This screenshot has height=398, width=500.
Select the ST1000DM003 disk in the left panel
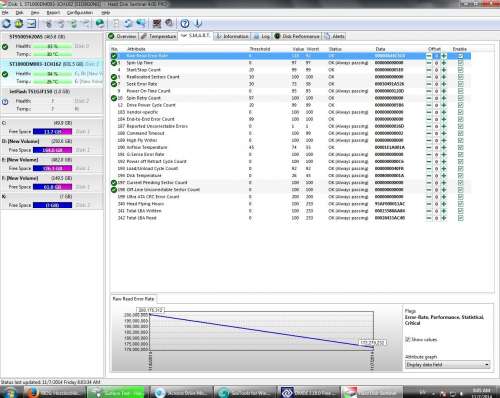[52, 73]
